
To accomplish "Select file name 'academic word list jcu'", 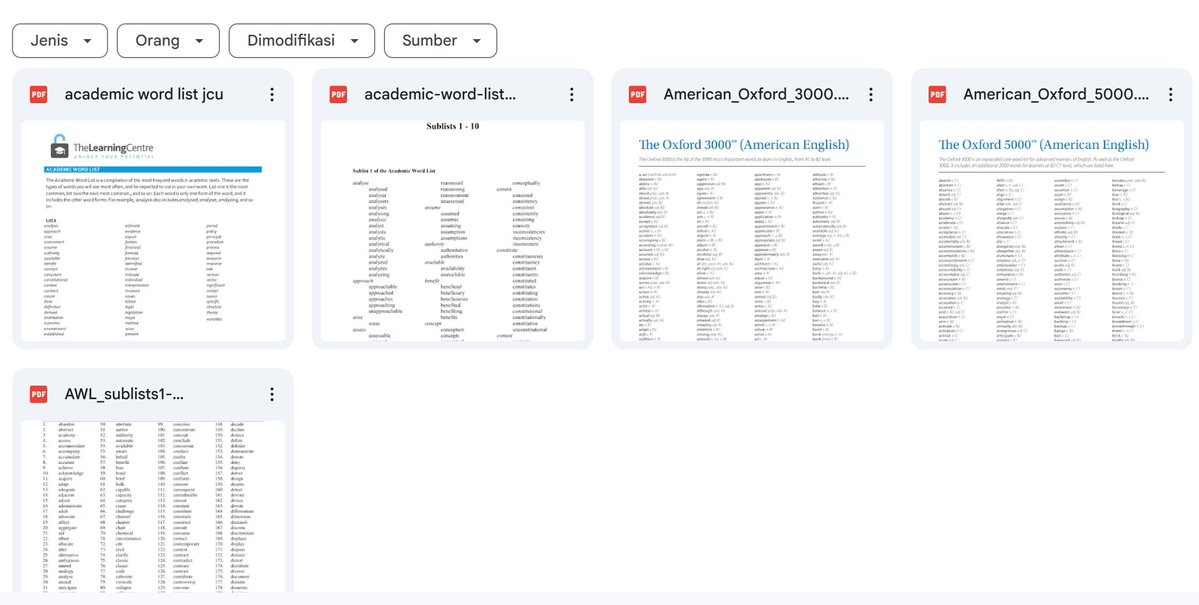I will 145,95.
